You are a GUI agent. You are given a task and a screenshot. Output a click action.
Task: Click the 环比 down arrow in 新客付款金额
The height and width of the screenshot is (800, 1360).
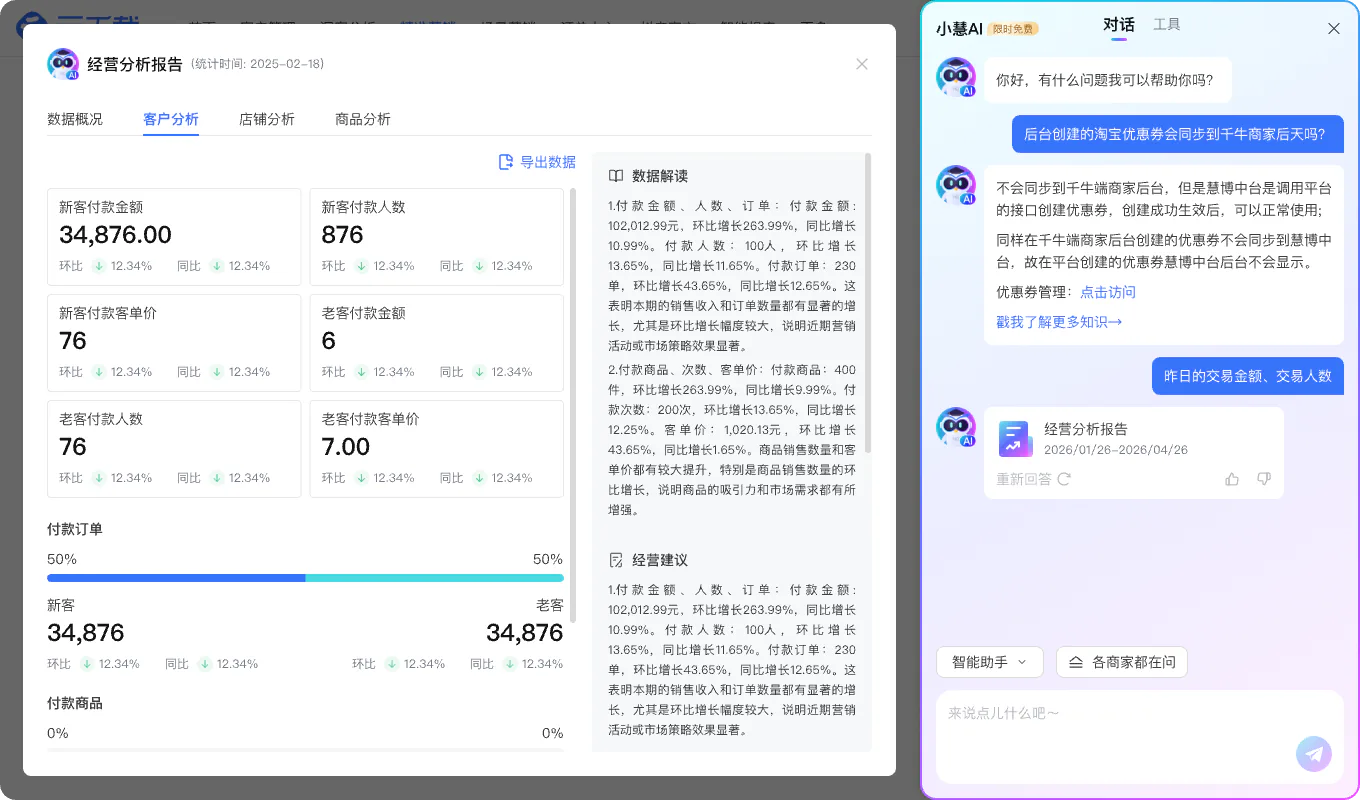(99, 266)
